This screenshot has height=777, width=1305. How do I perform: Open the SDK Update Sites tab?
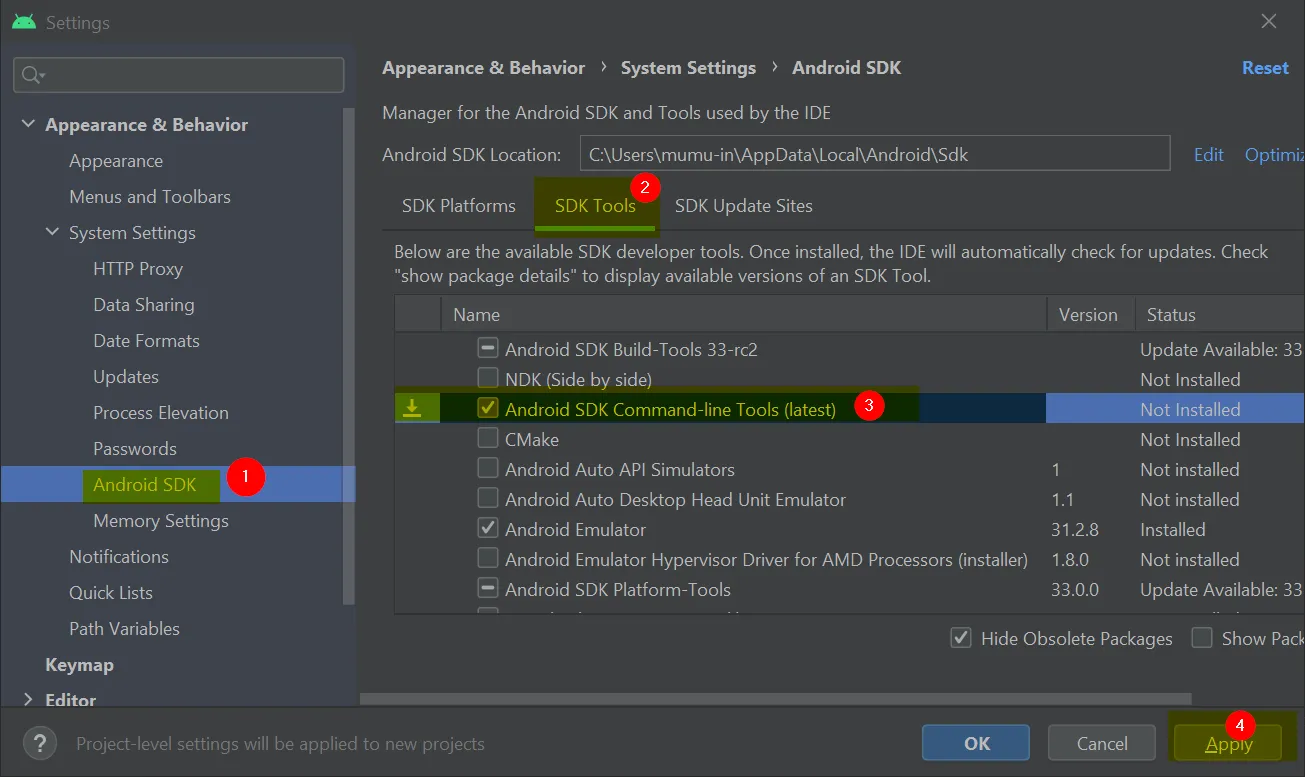click(x=743, y=206)
